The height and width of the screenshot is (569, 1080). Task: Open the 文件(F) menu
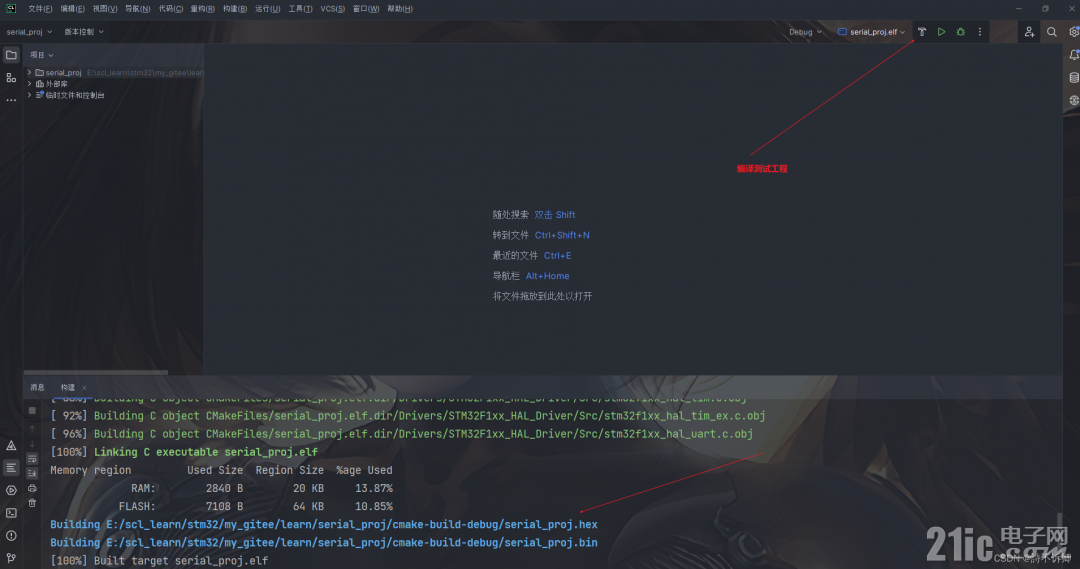coord(40,9)
